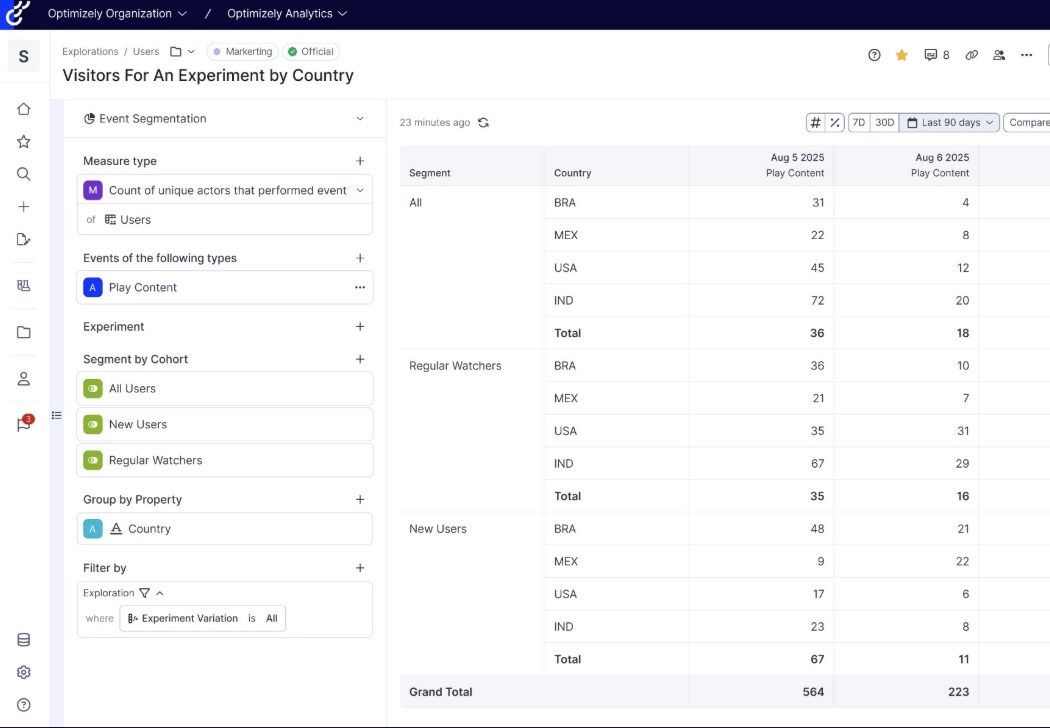Open the comments icon showing 8
The image size is (1050, 728).
(x=936, y=55)
